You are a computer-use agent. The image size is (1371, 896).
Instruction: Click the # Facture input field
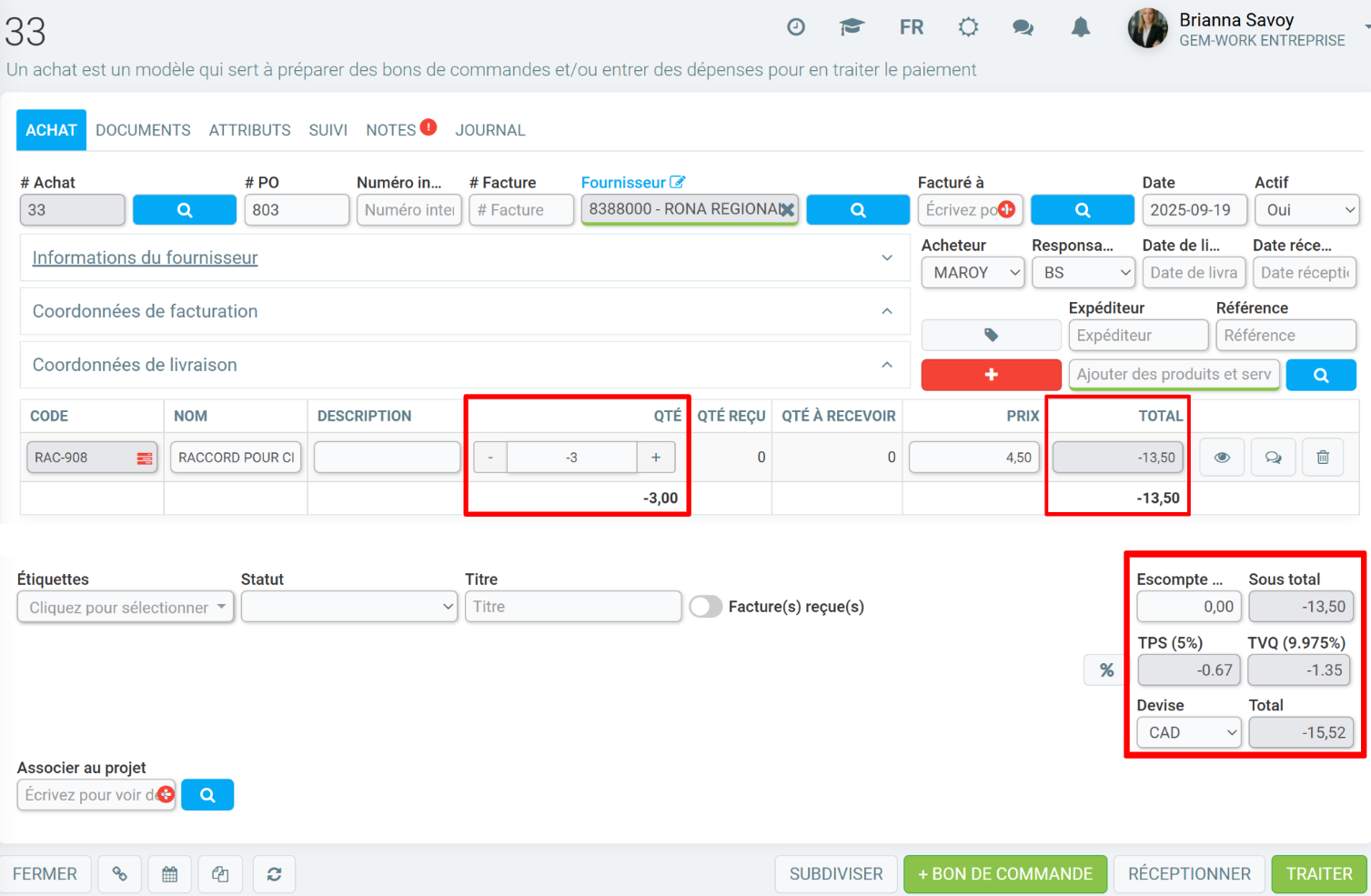tap(521, 209)
